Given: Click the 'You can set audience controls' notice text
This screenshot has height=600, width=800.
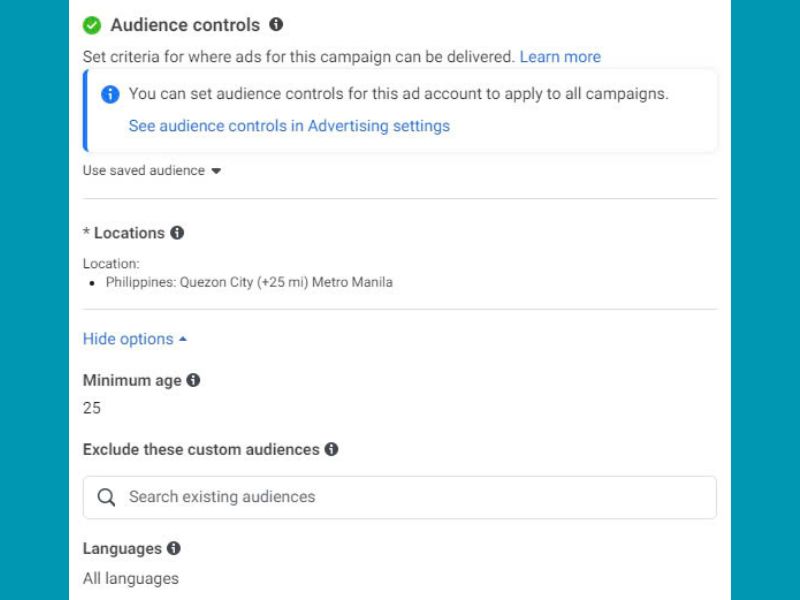Looking at the screenshot, I should pos(398,94).
